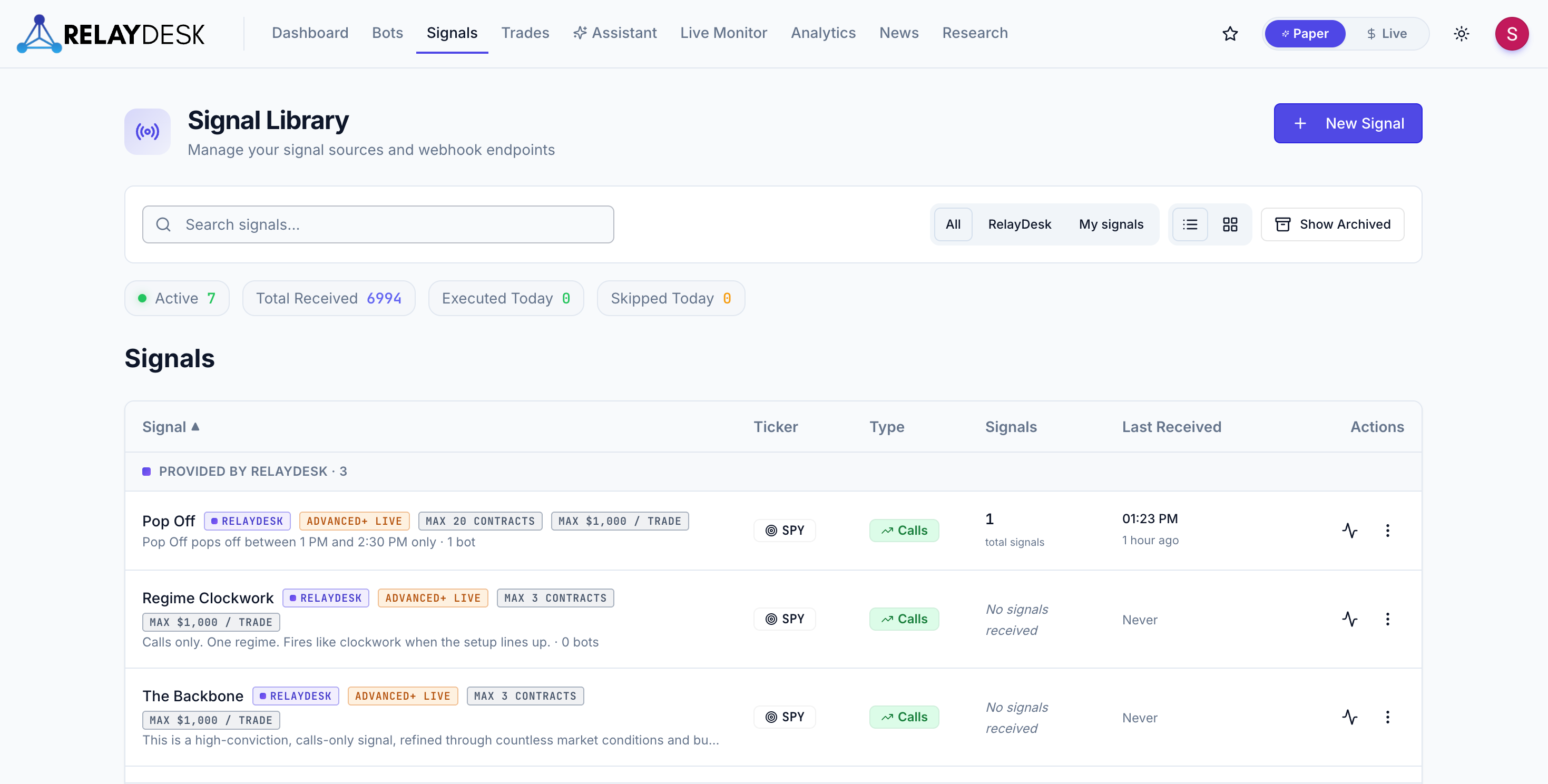Click the Active 7 stat chip
The height and width of the screenshot is (784, 1548).
coord(177,299)
